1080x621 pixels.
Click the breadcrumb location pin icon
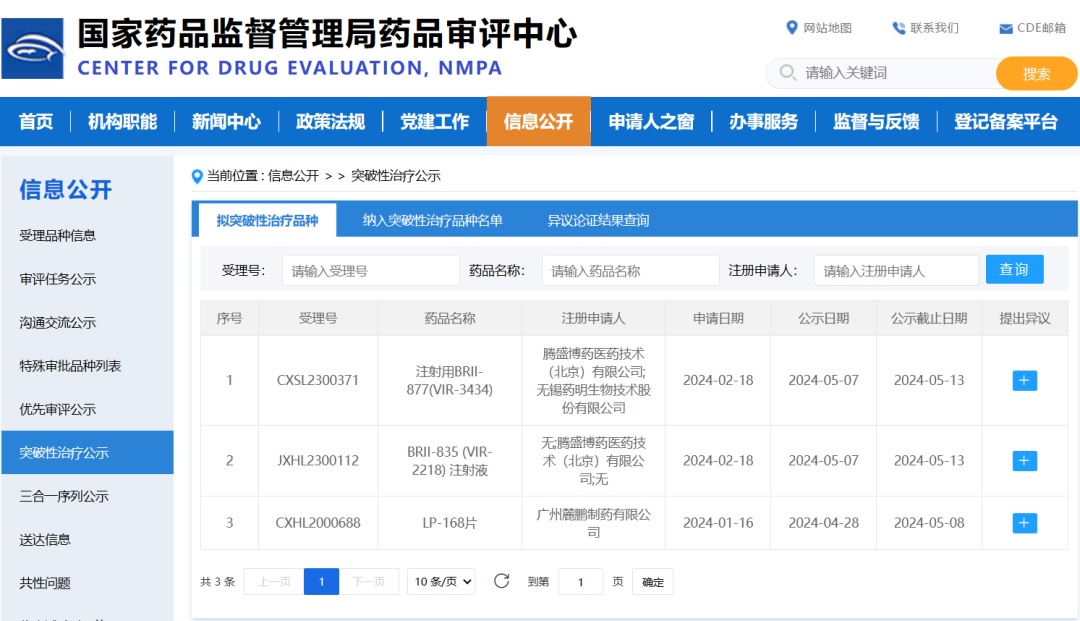[x=196, y=176]
